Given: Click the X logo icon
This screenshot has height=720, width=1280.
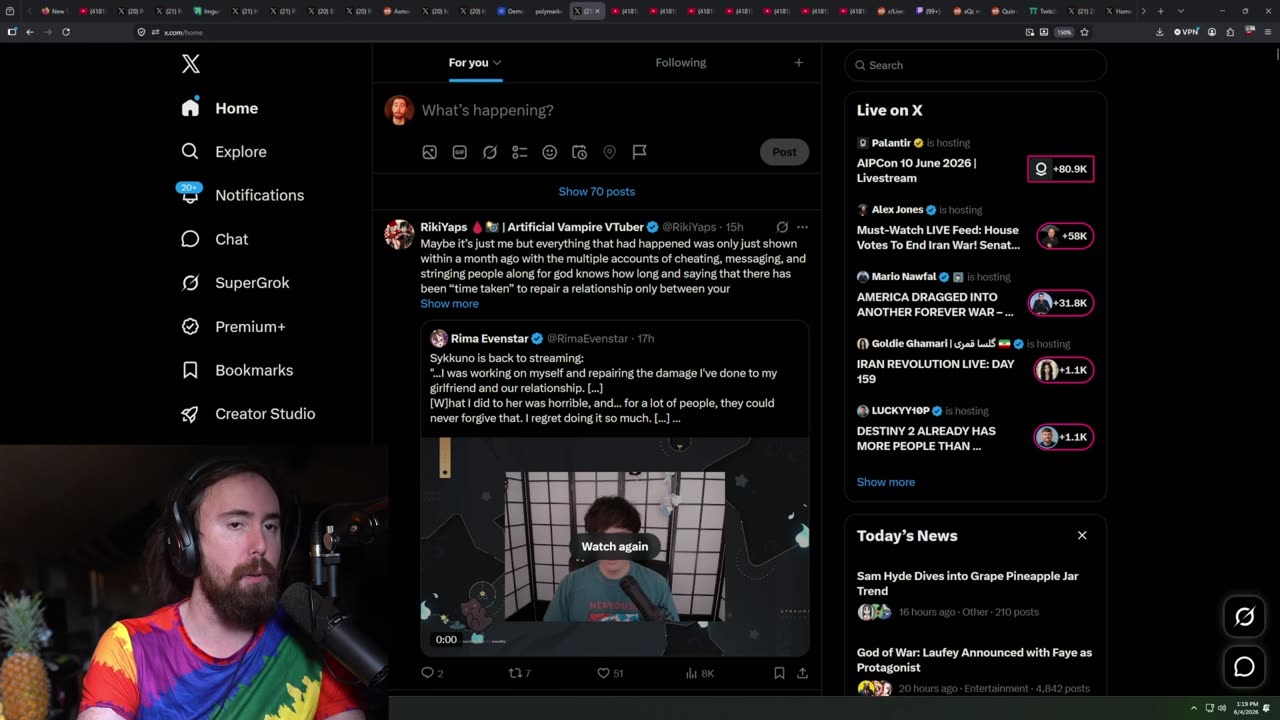Looking at the screenshot, I should (191, 64).
